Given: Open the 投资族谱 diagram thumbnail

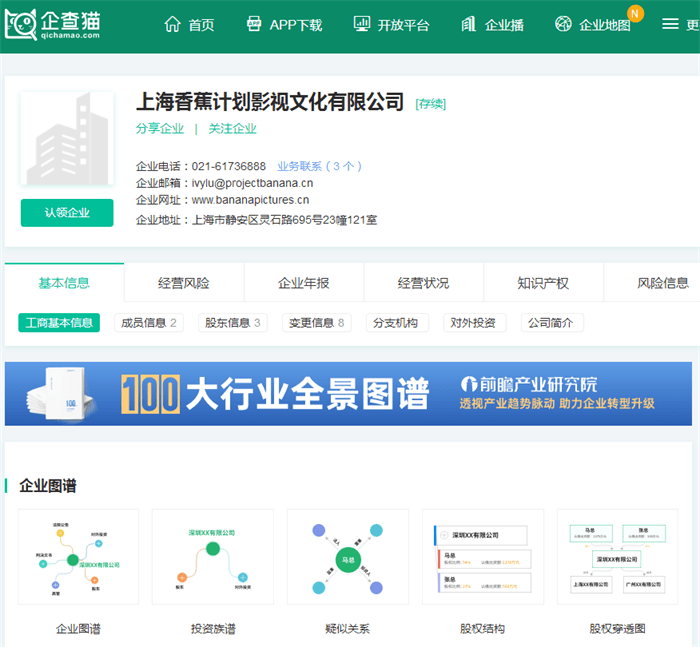Looking at the screenshot, I should (213, 557).
